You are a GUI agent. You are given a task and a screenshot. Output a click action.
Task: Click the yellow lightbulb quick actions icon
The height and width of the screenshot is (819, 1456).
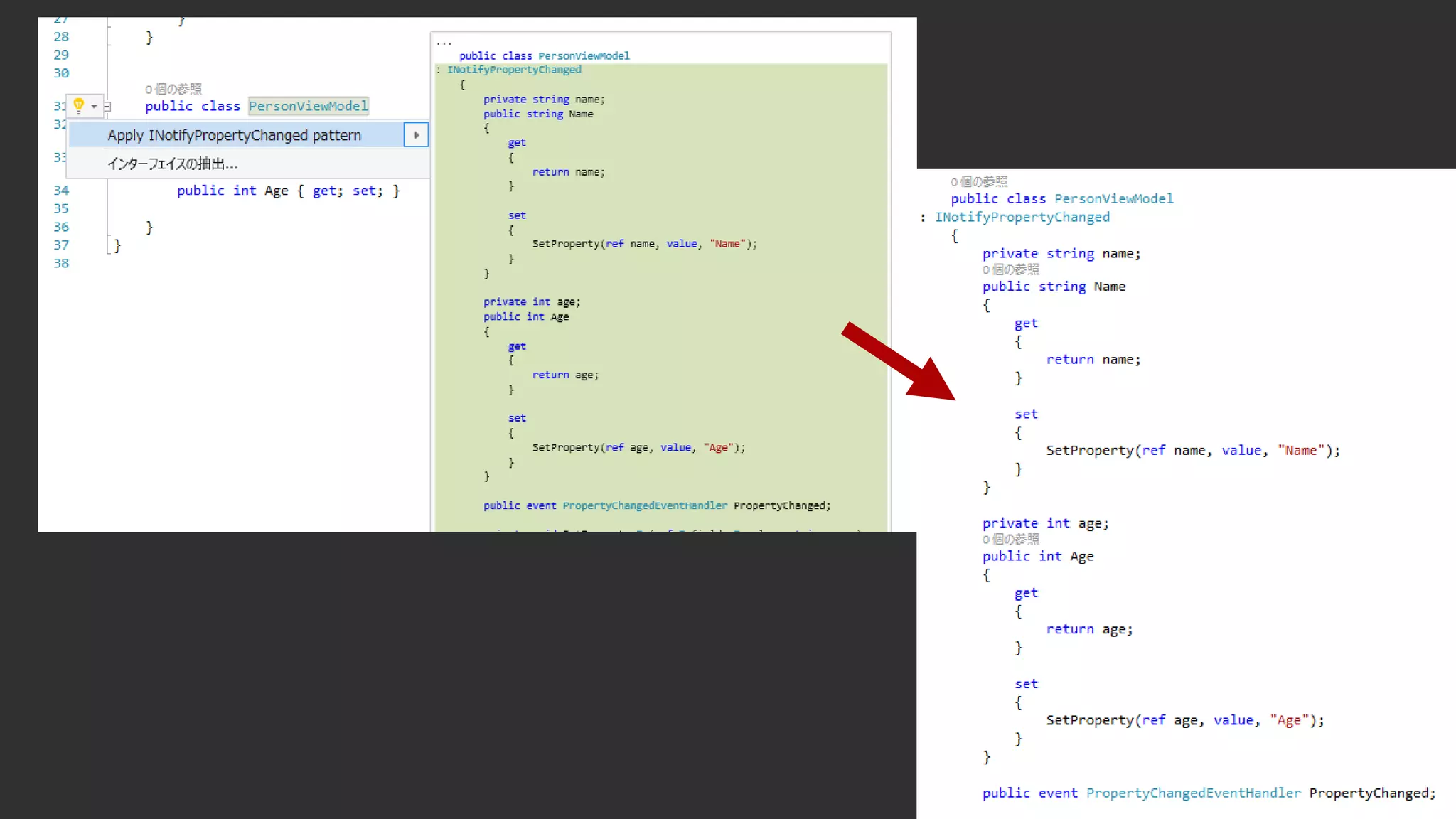(78, 106)
